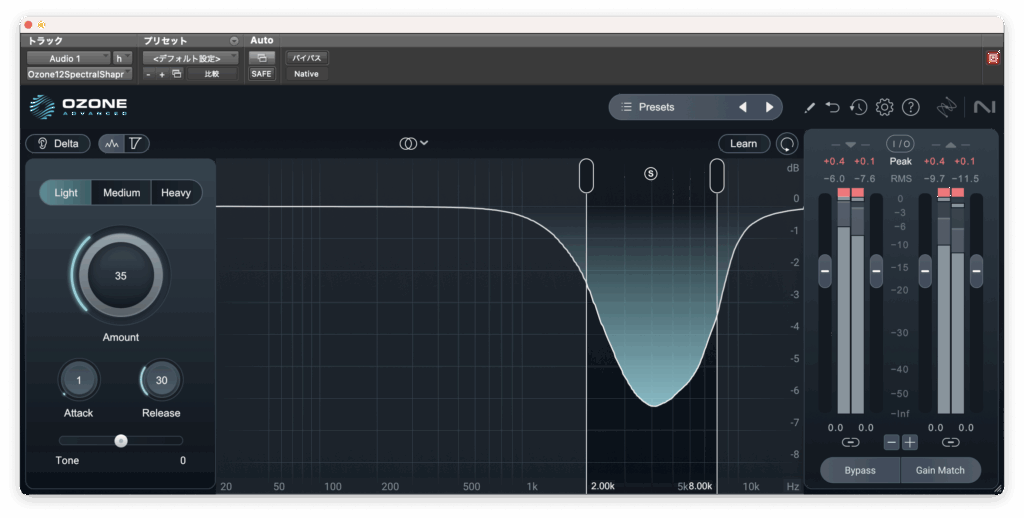The height and width of the screenshot is (518, 1024).
Task: Open the Audio 1 track dropdown
Action: point(68,59)
